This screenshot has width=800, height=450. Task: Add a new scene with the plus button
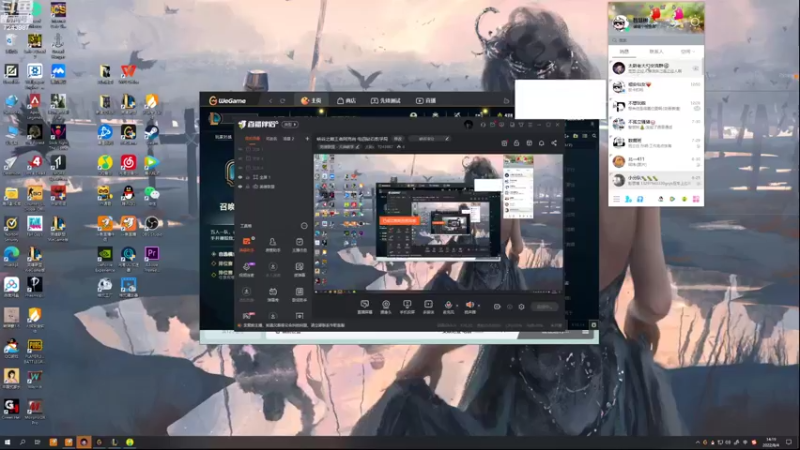click(x=307, y=138)
